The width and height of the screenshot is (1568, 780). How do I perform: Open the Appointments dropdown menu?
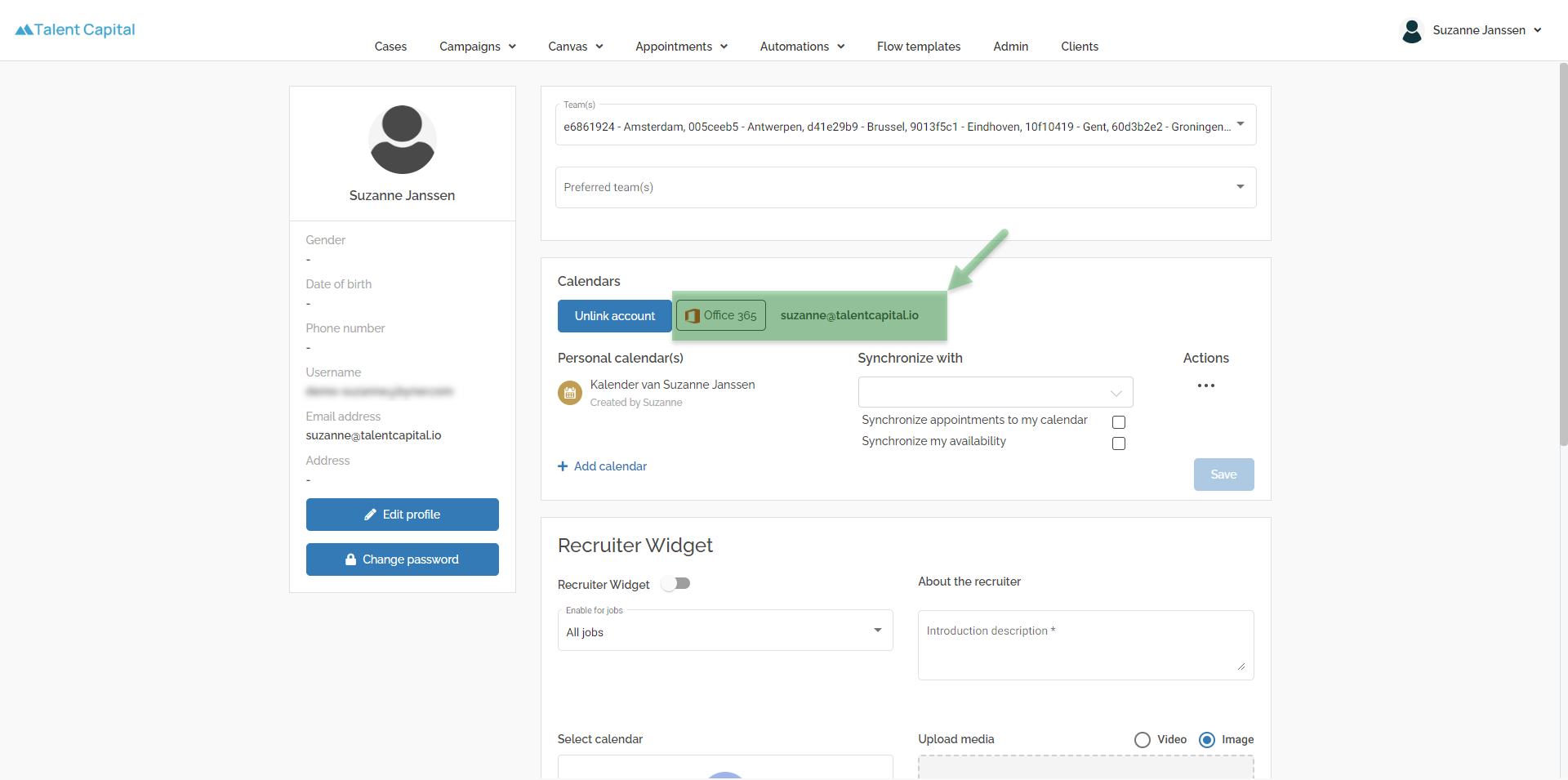click(x=682, y=47)
